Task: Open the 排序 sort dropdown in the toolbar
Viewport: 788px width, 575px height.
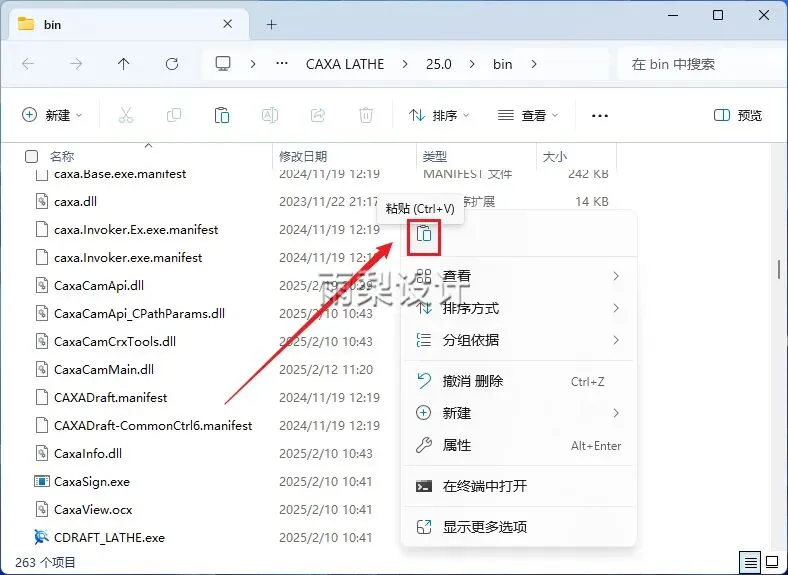Action: (439, 116)
